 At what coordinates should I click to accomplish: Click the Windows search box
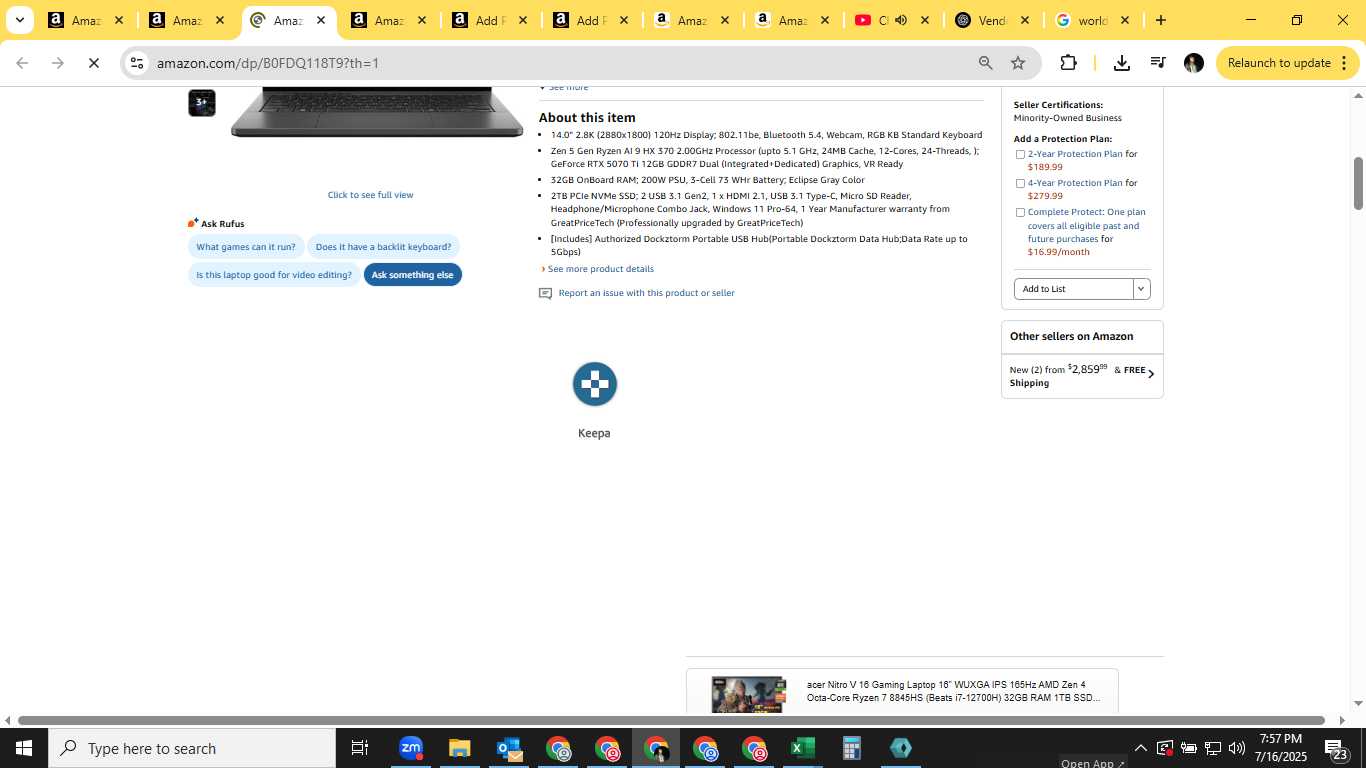192,748
